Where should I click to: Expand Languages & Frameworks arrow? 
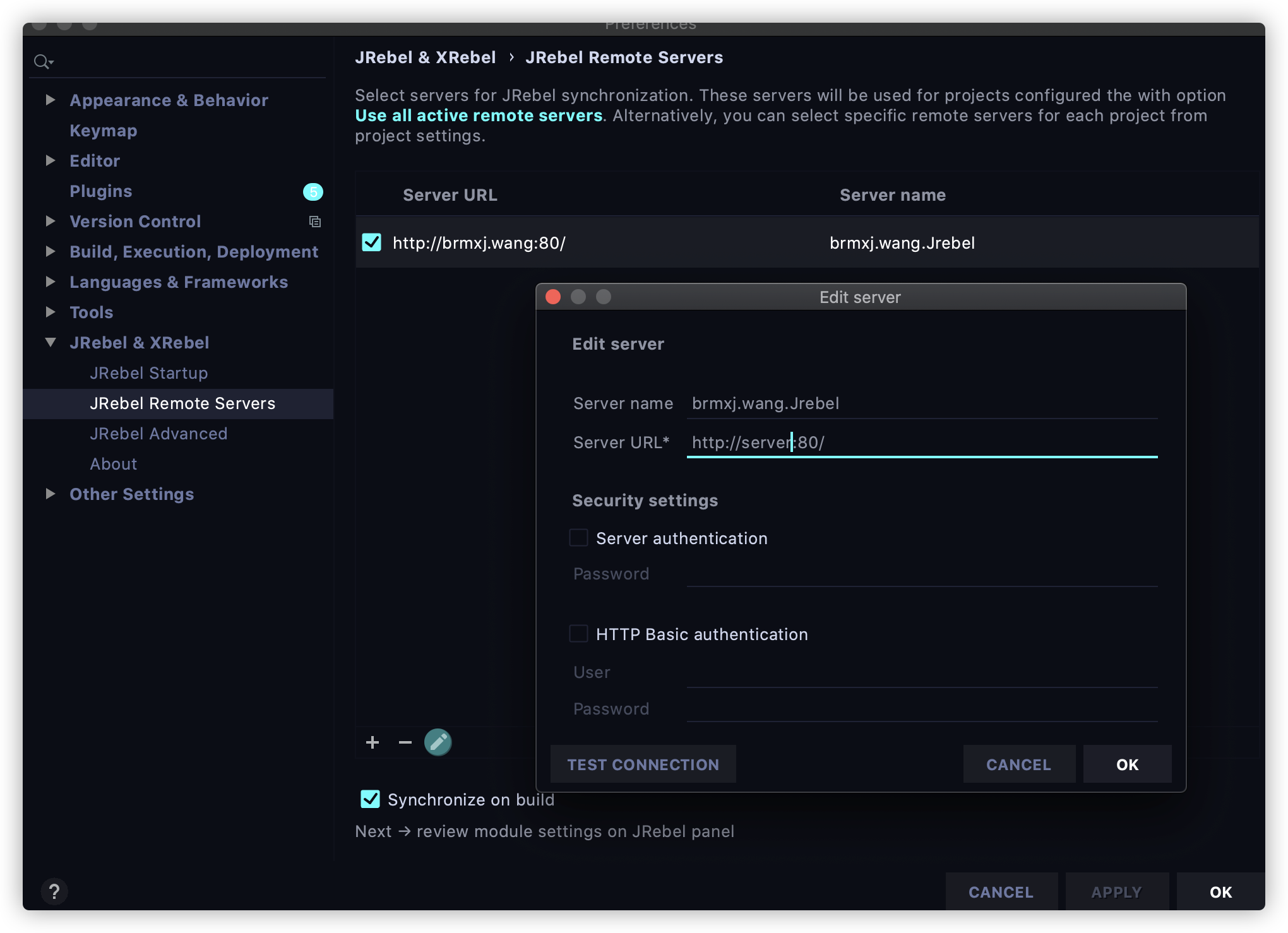coord(51,282)
